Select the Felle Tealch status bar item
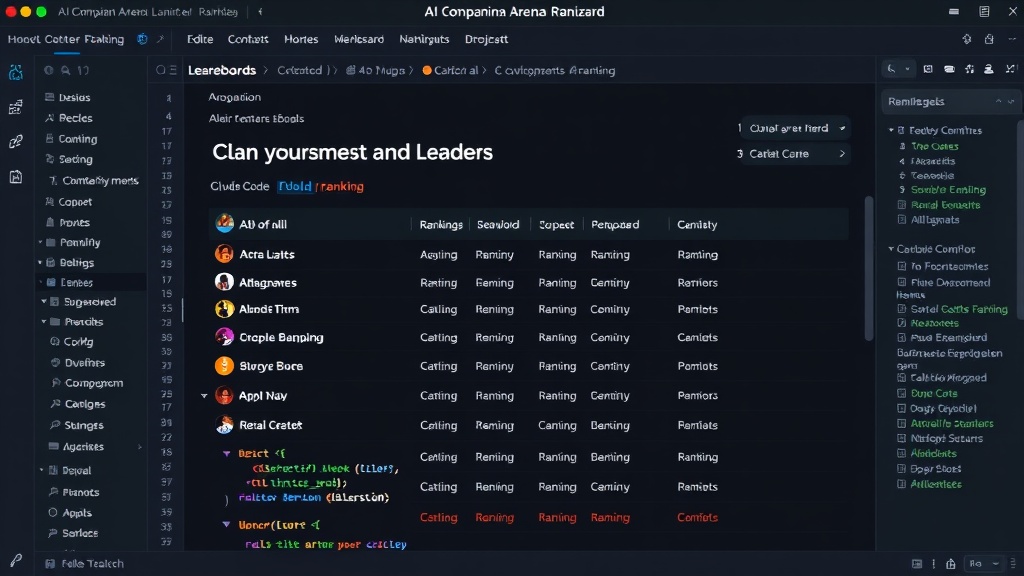 [85, 564]
